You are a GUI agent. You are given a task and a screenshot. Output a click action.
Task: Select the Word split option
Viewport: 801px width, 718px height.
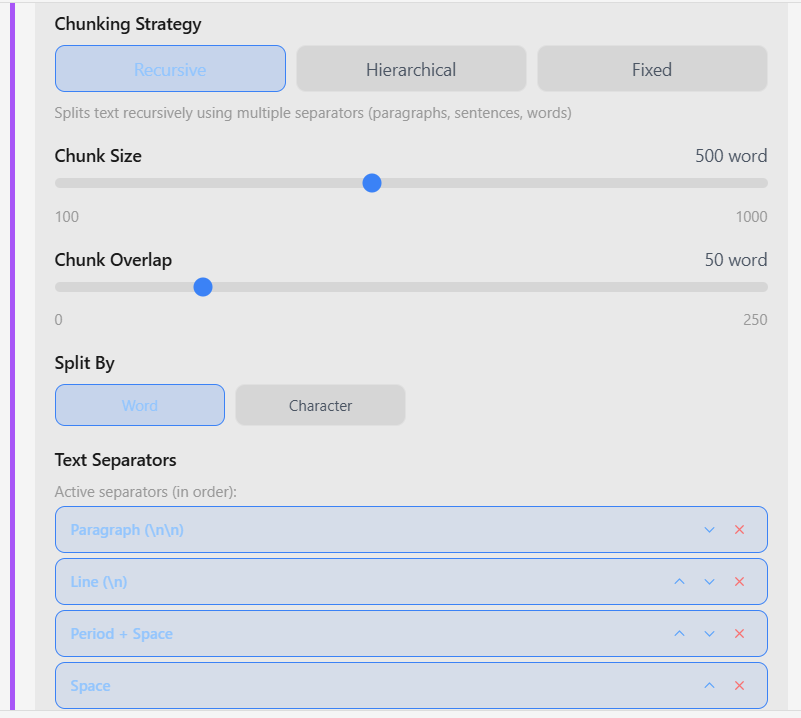[x=139, y=405]
